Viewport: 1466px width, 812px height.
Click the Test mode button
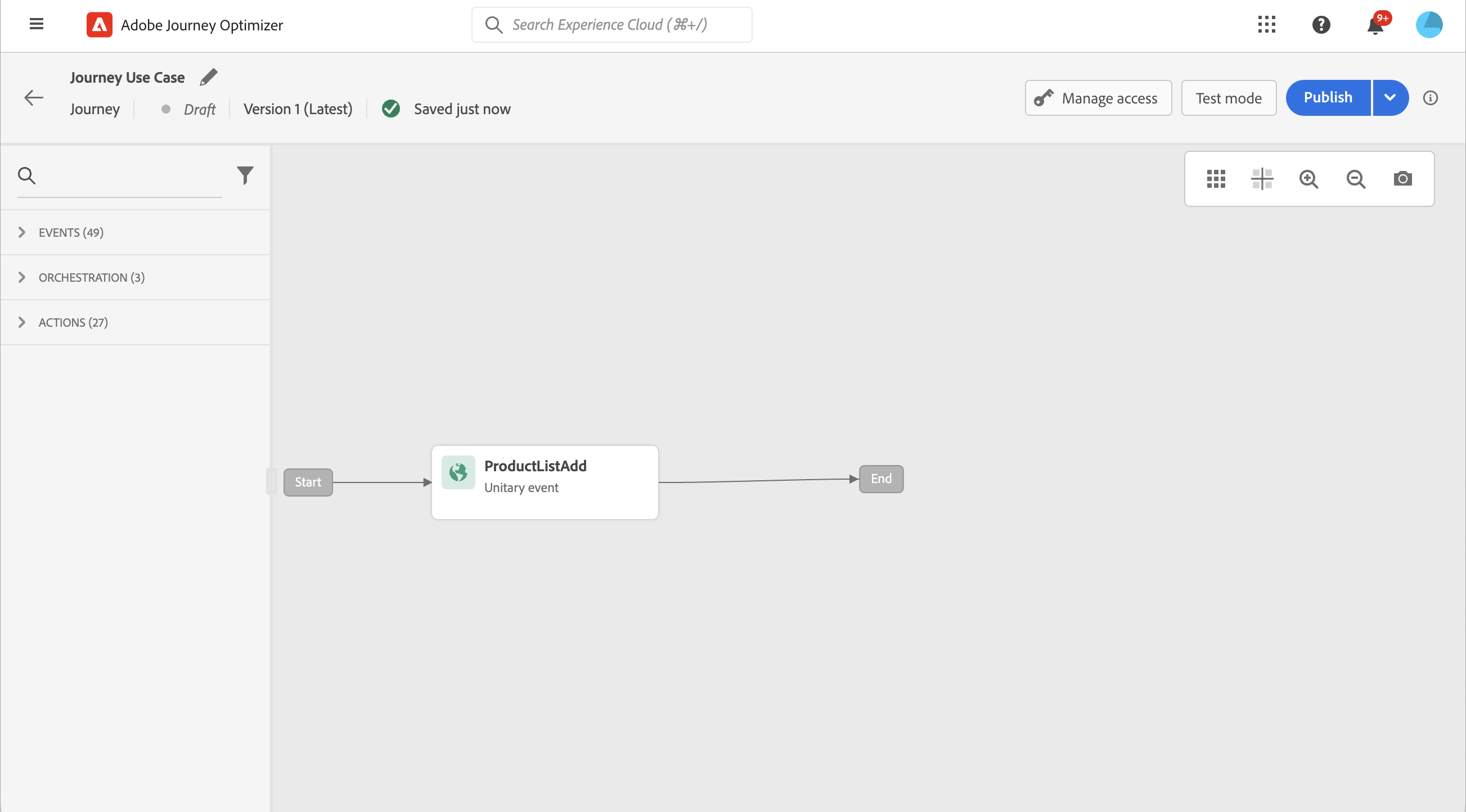1228,98
